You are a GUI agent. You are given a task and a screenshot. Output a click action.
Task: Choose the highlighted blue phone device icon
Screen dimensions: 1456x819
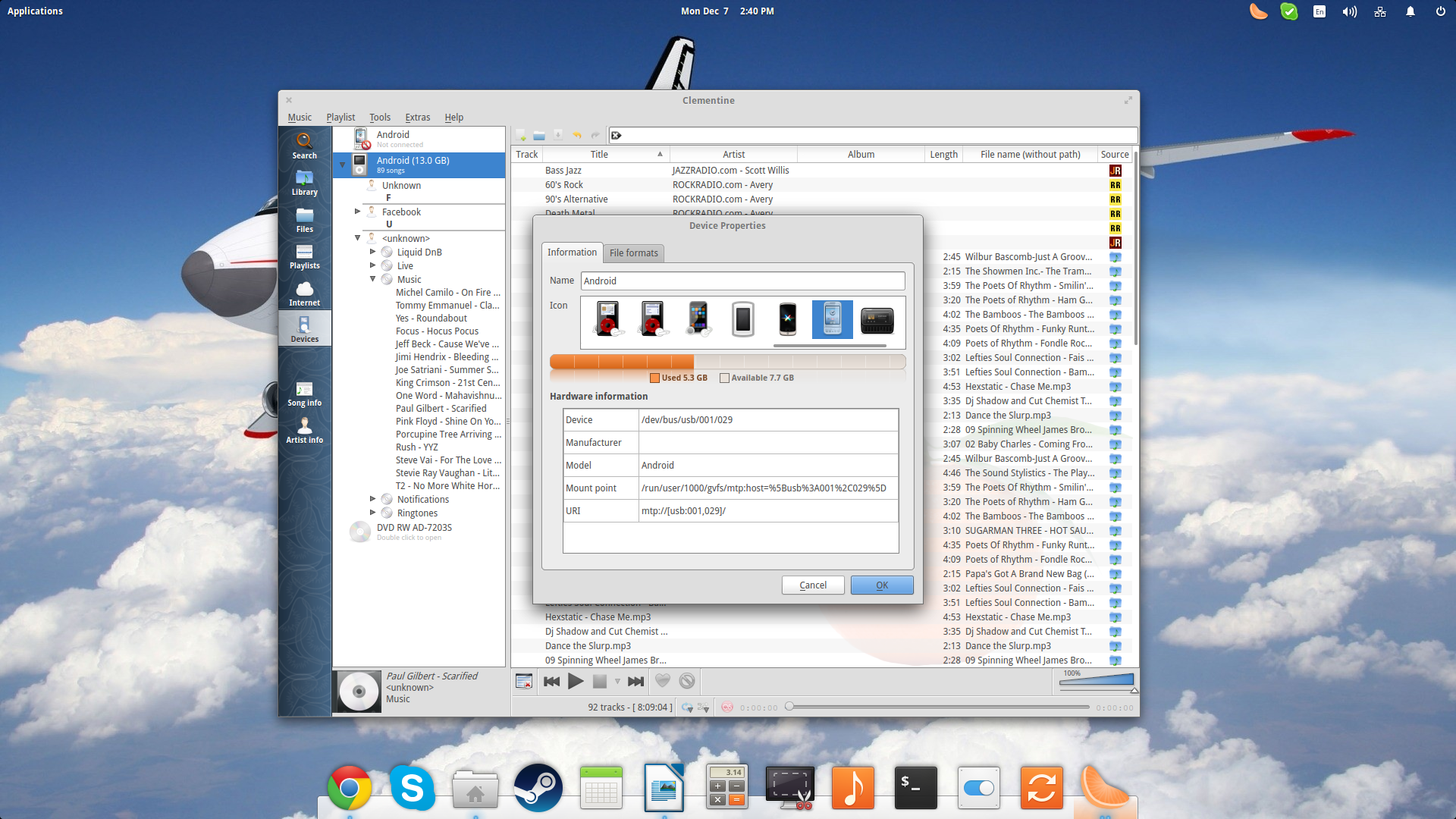click(x=833, y=318)
